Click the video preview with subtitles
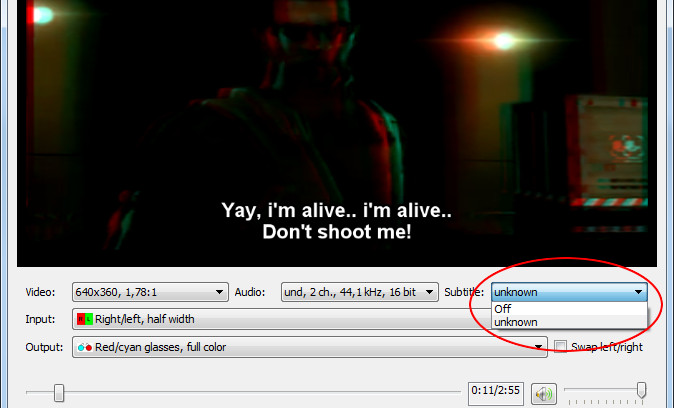The image size is (674, 408). point(337,133)
